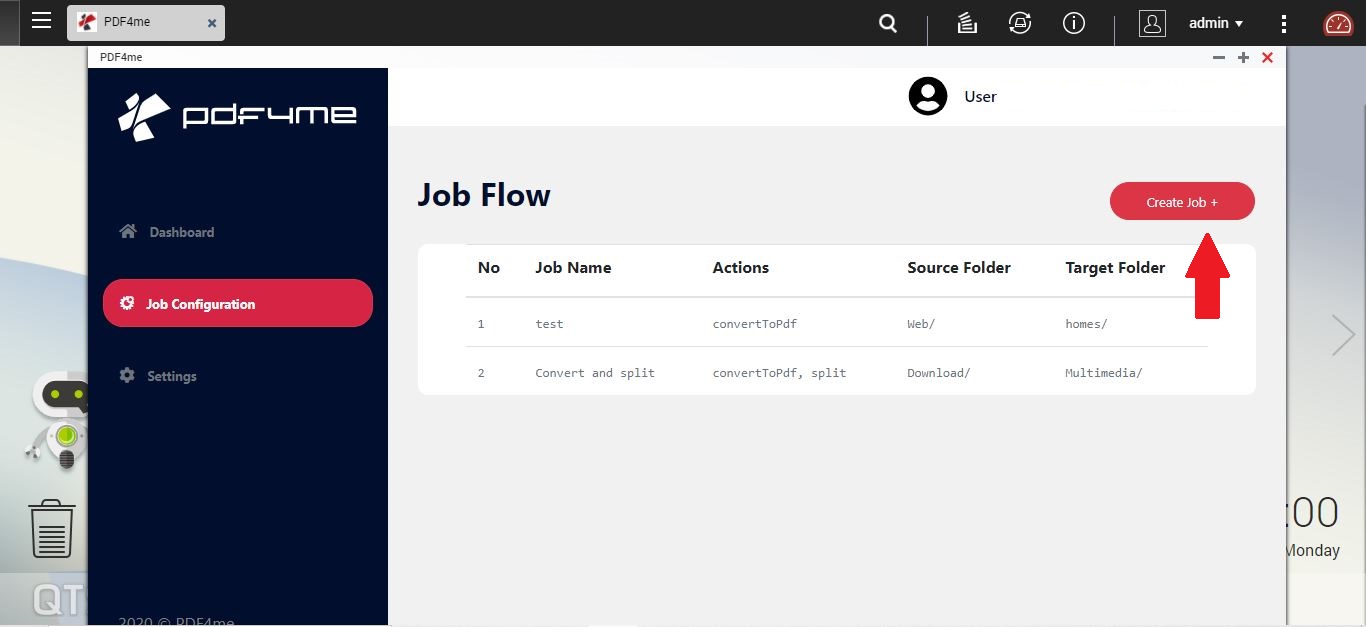This screenshot has height=627, width=1366.
Task: Maximize the PDF4me window
Action: coord(1243,58)
